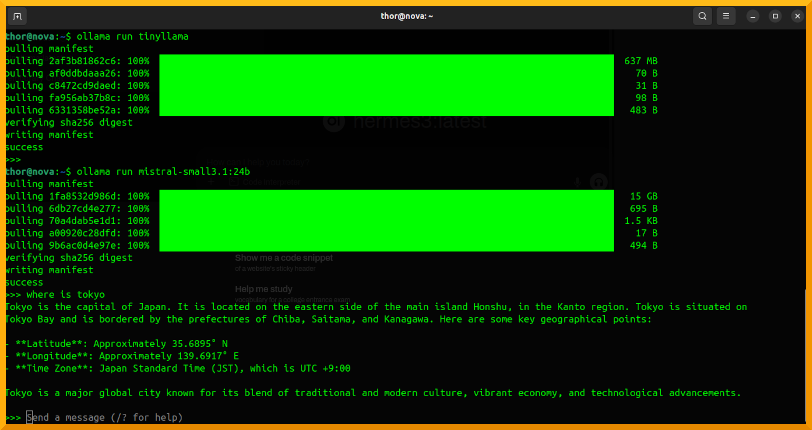The image size is (812, 430).
Task: Open the hamburger main menu
Action: [x=727, y=16]
